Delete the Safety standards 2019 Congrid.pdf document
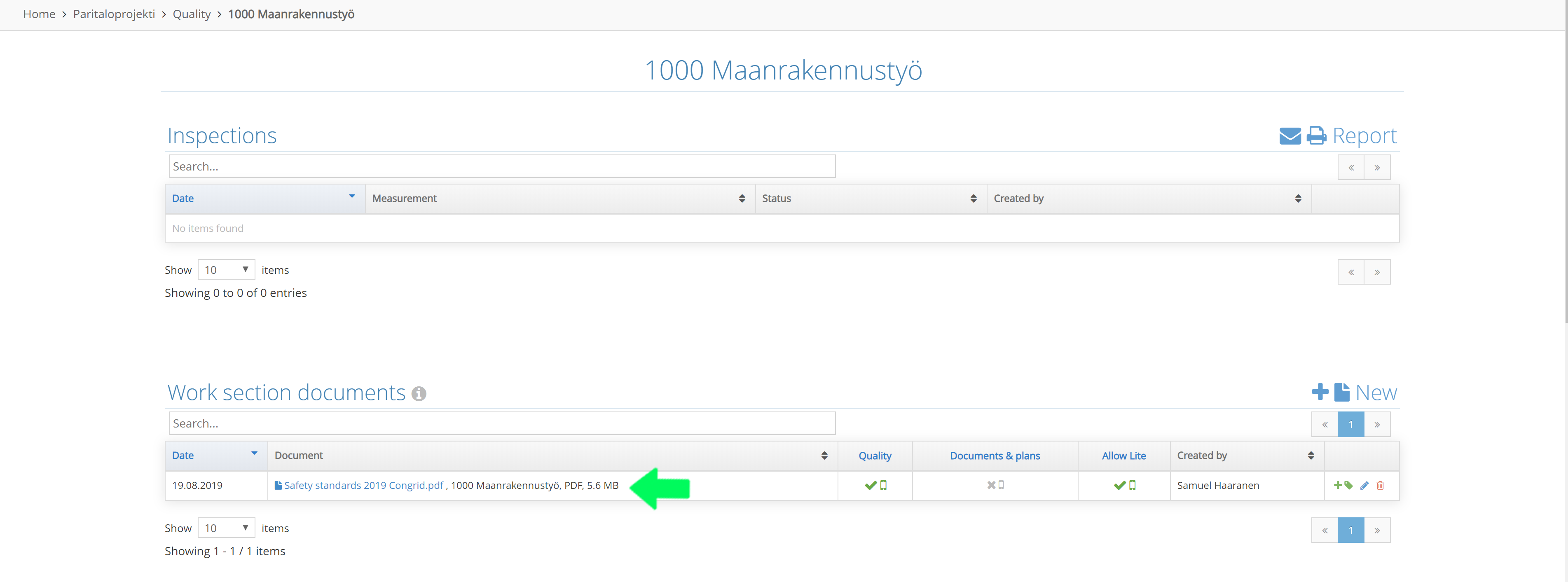The image size is (1568, 582). [x=1380, y=485]
